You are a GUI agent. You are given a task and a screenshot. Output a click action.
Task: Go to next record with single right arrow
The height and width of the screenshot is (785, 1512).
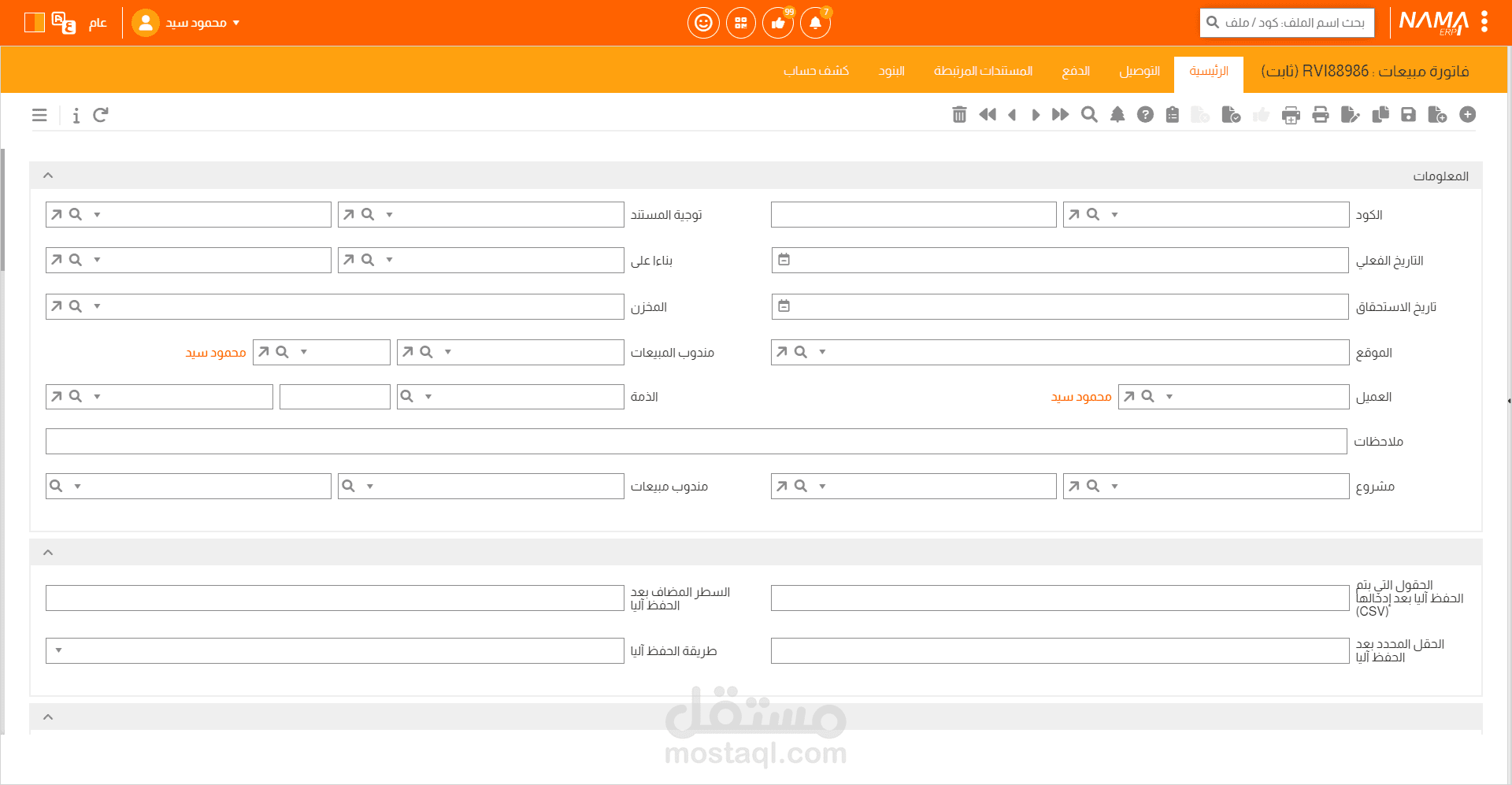(1036, 115)
